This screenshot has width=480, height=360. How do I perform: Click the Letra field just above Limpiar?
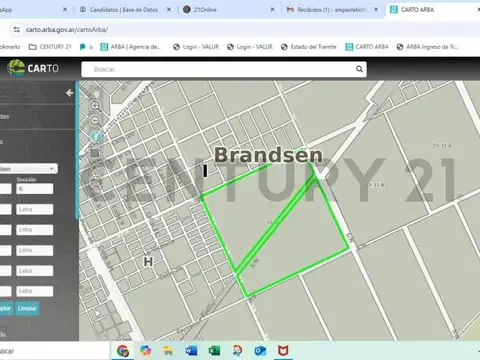[x=35, y=291]
